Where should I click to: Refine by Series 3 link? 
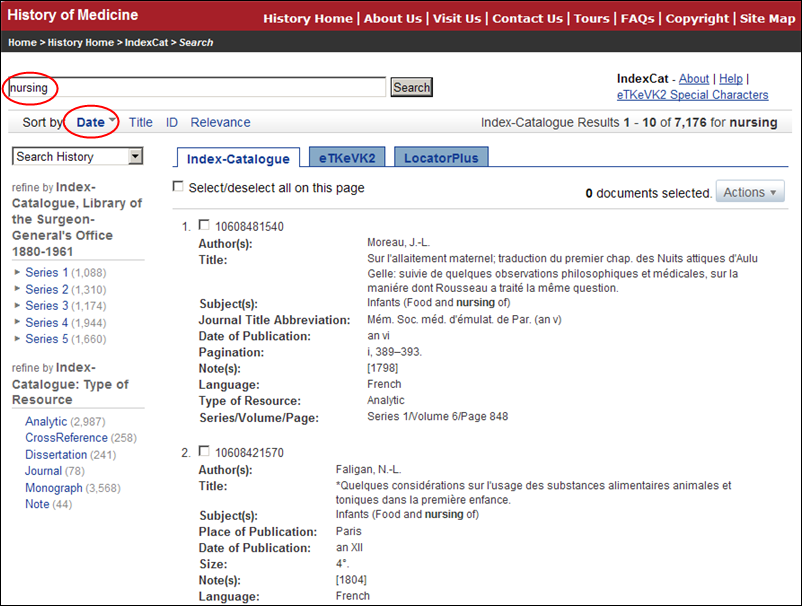[47, 306]
